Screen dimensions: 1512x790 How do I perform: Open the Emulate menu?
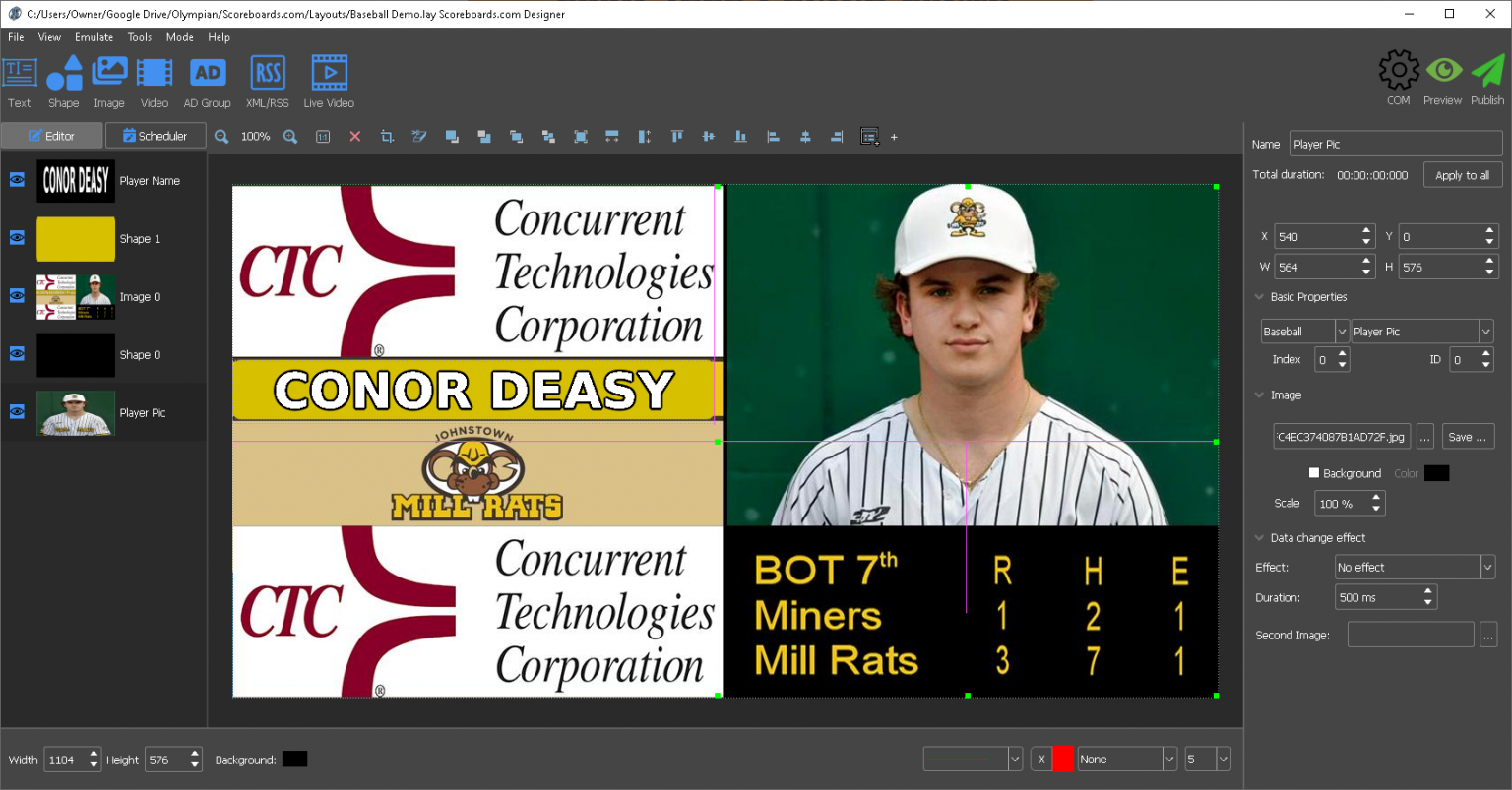click(x=94, y=37)
